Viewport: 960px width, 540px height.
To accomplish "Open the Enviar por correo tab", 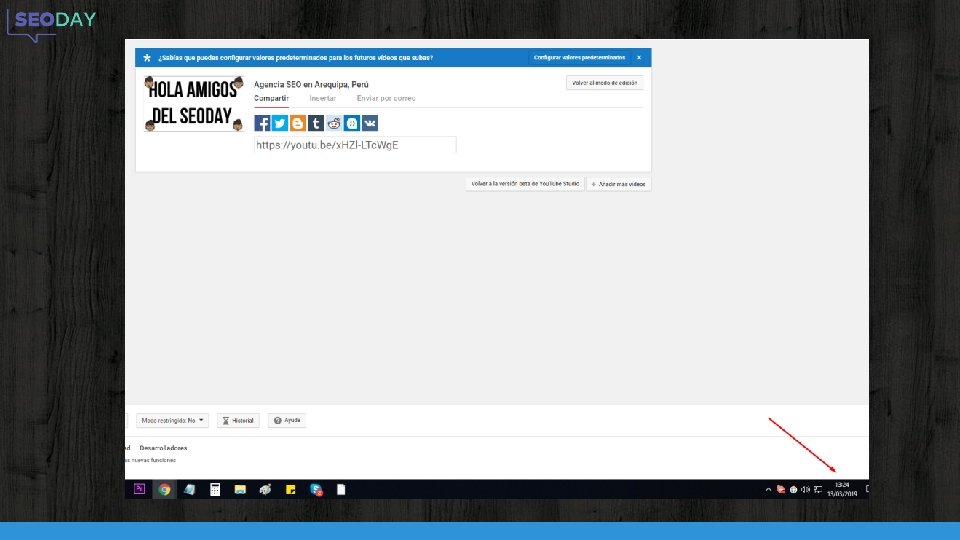I will [x=386, y=99].
